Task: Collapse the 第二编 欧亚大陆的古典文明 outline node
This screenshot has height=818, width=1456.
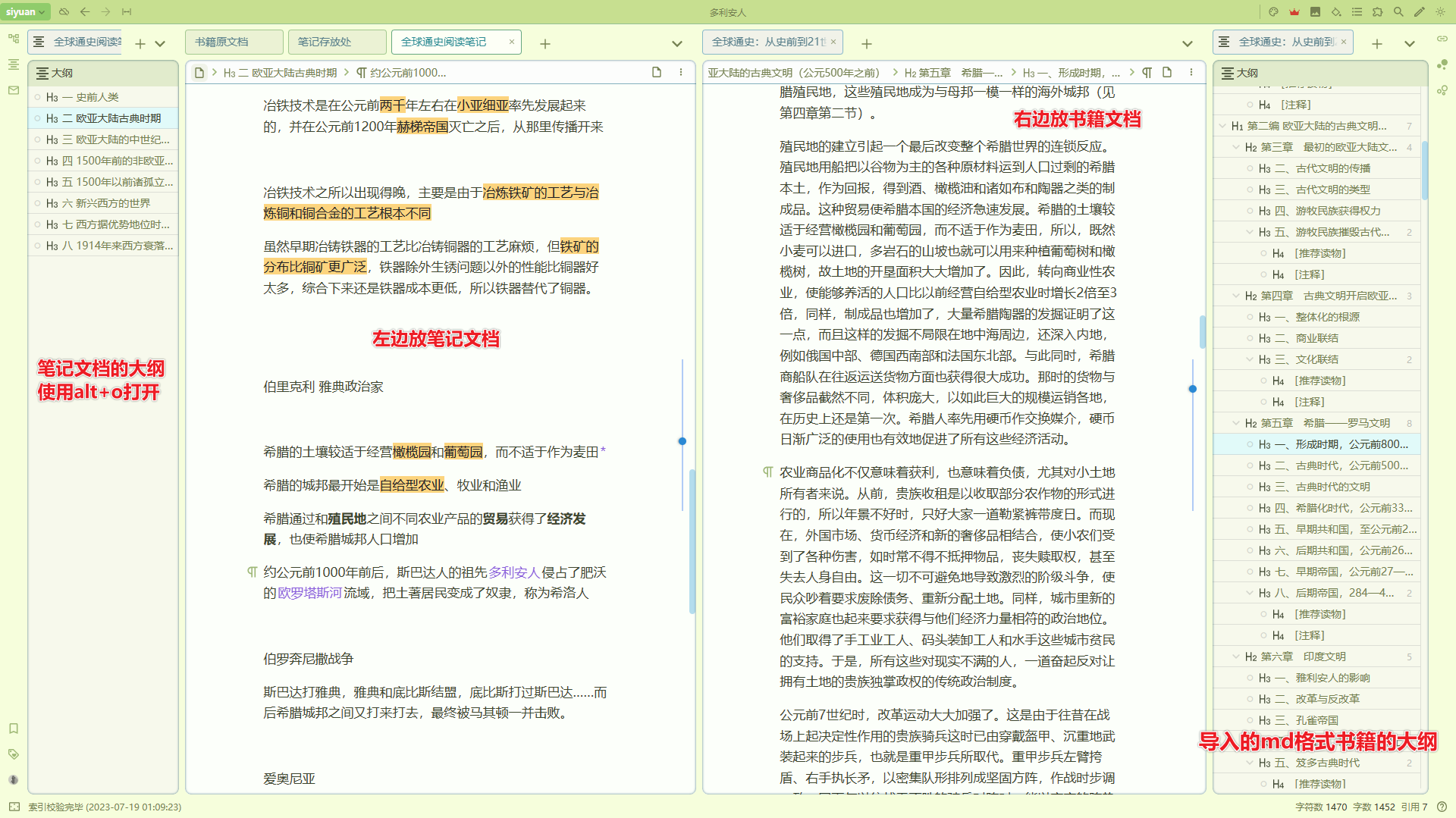Action: tap(1222, 126)
